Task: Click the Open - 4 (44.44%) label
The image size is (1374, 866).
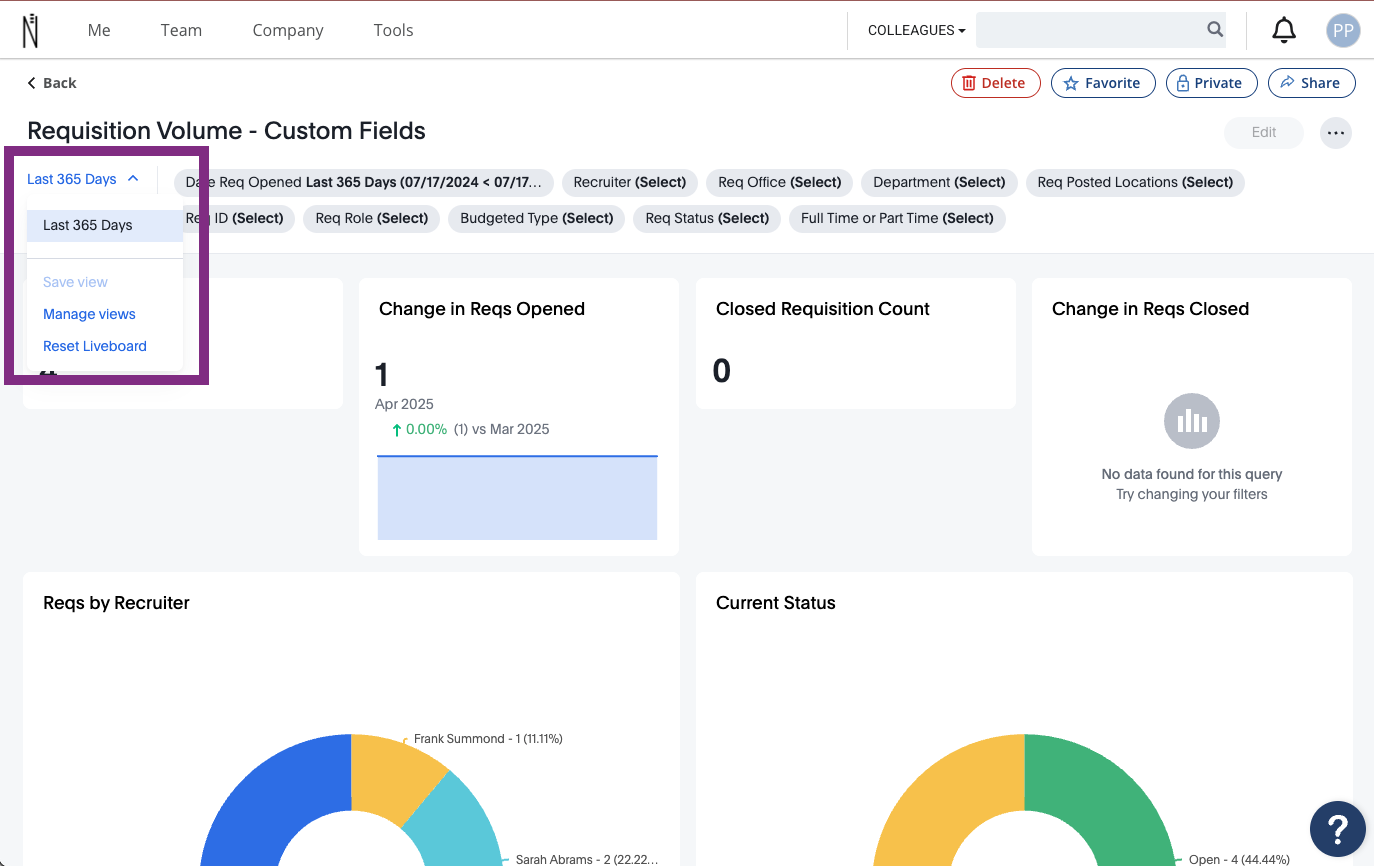Action: click(x=1239, y=859)
